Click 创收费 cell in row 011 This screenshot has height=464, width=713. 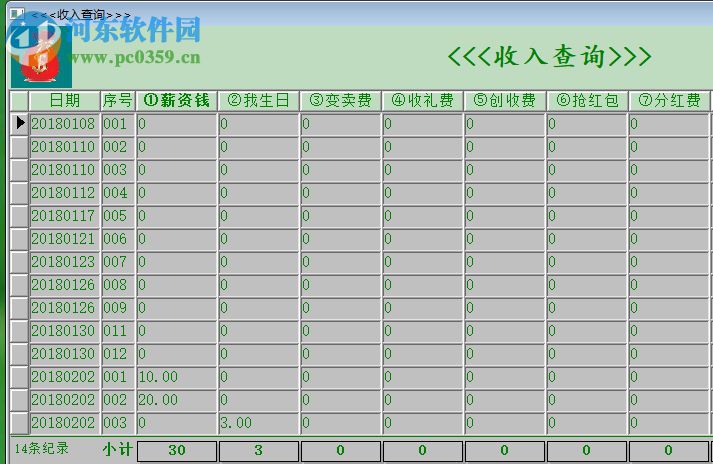[505, 331]
